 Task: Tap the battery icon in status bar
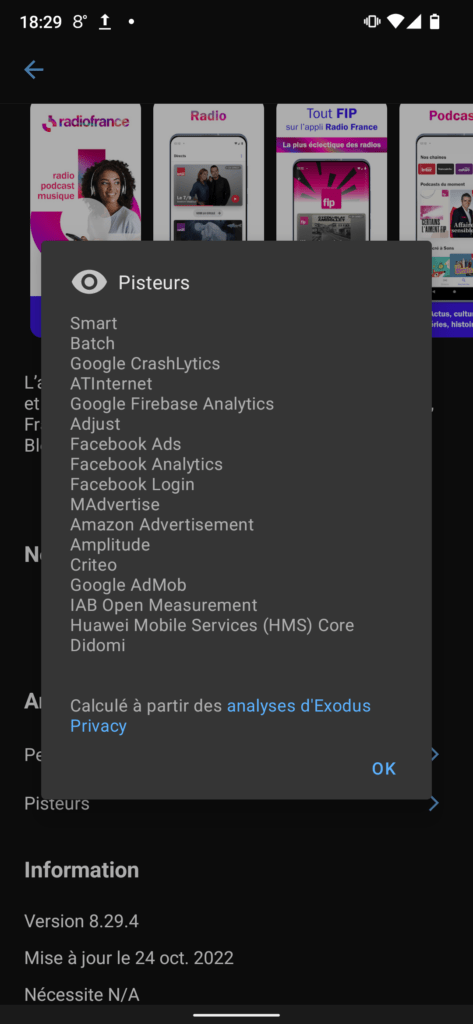(x=434, y=22)
